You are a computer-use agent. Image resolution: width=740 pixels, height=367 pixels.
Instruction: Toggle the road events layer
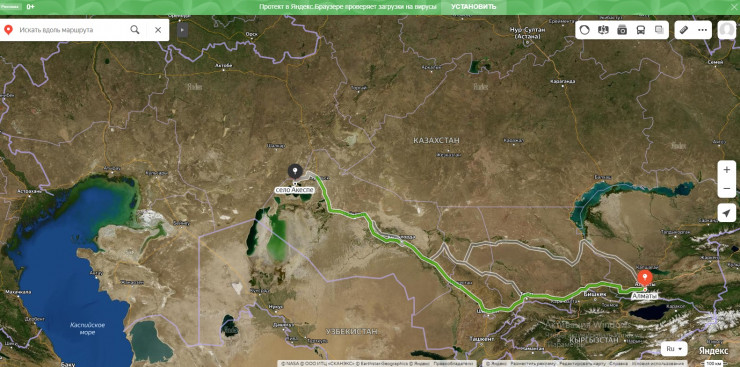click(x=603, y=30)
